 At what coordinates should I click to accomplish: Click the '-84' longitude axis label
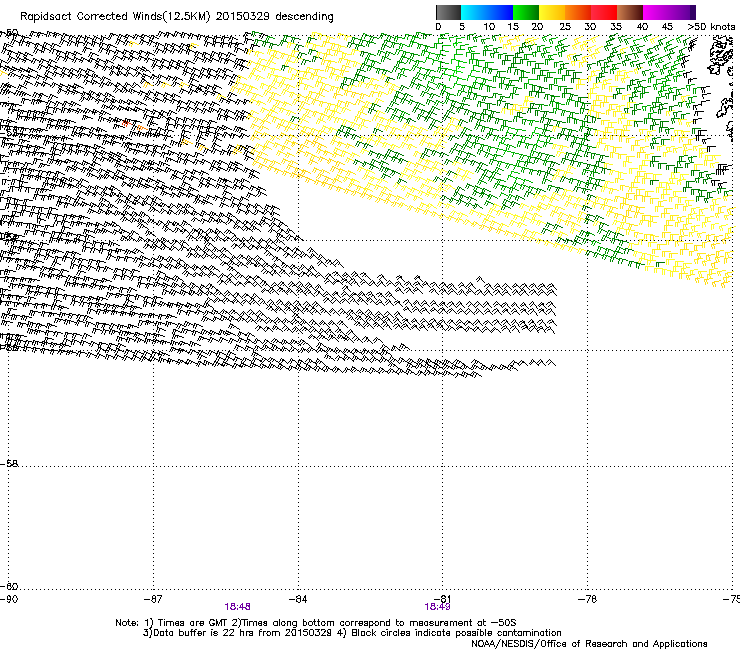[298, 599]
